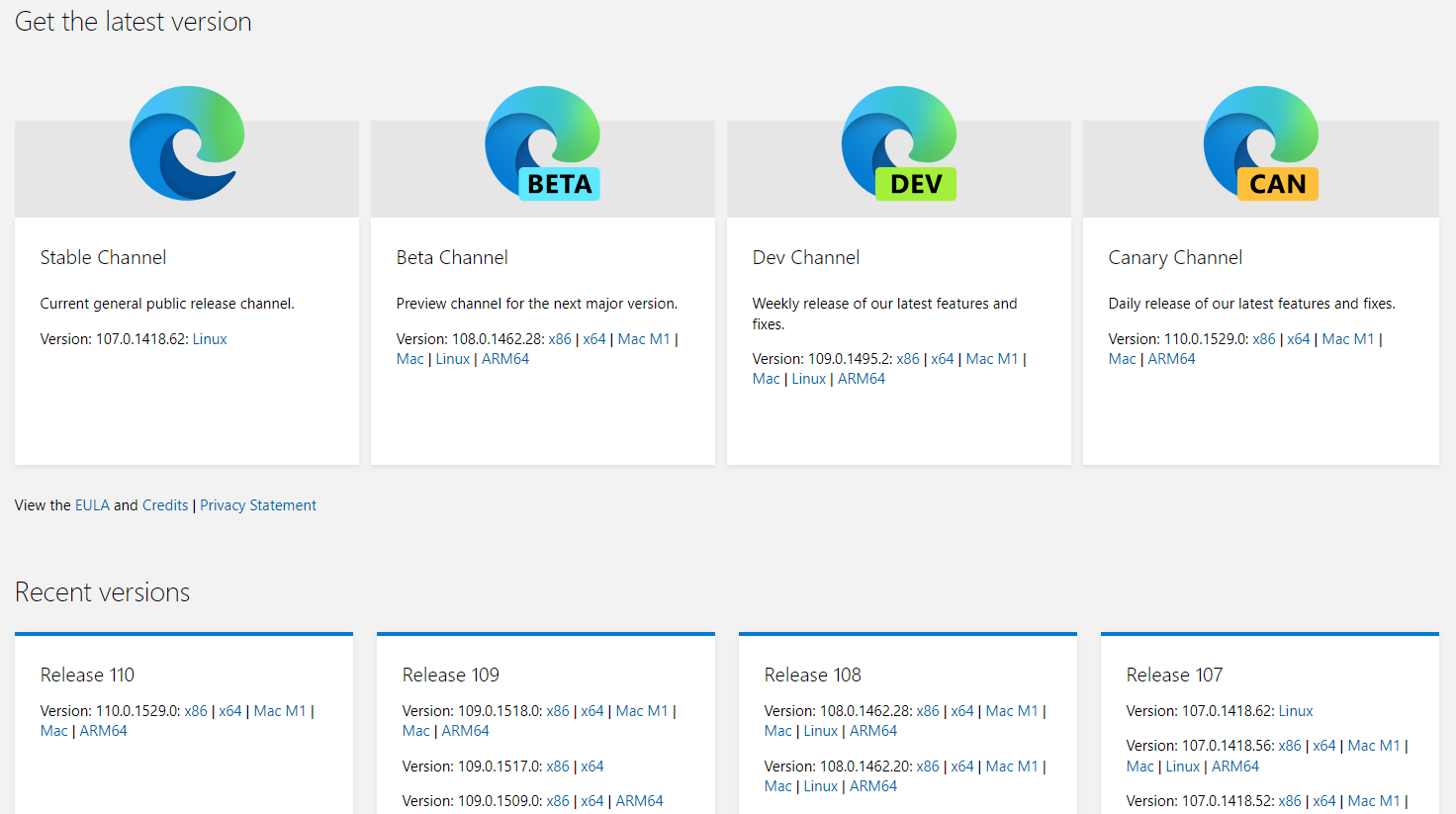Open Mac M1 link in Dev Channel card

pos(992,359)
